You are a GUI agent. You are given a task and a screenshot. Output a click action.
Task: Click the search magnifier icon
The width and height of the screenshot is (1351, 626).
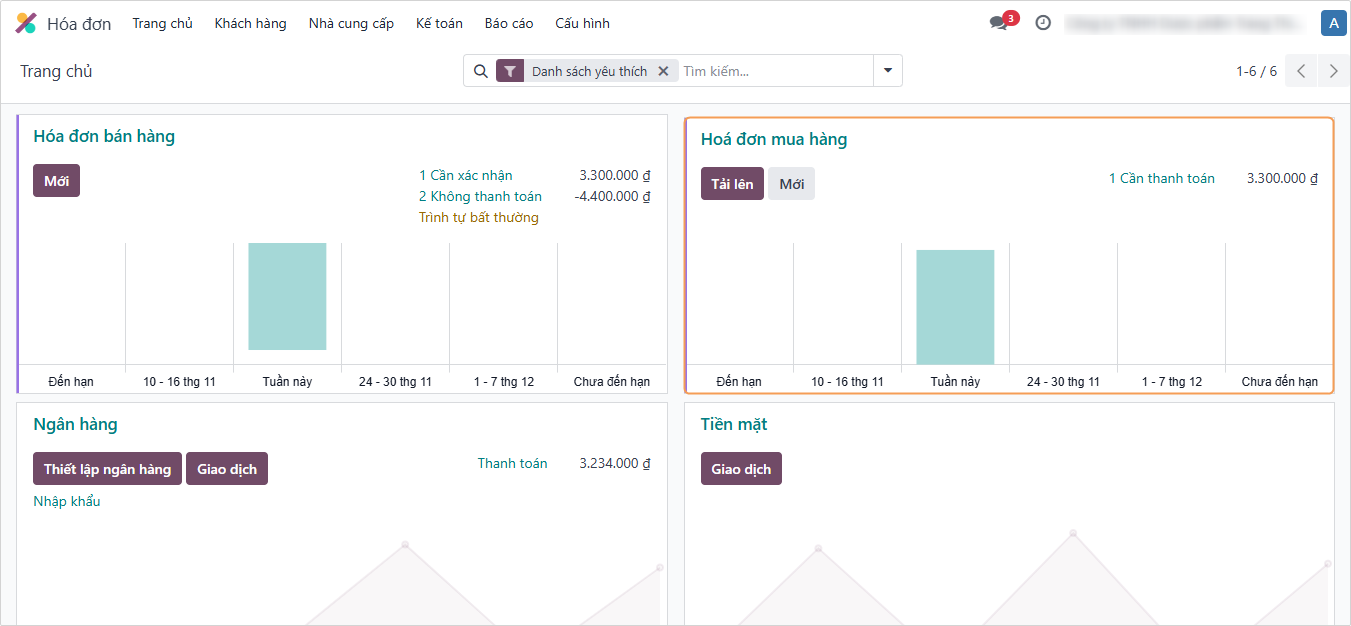point(480,71)
